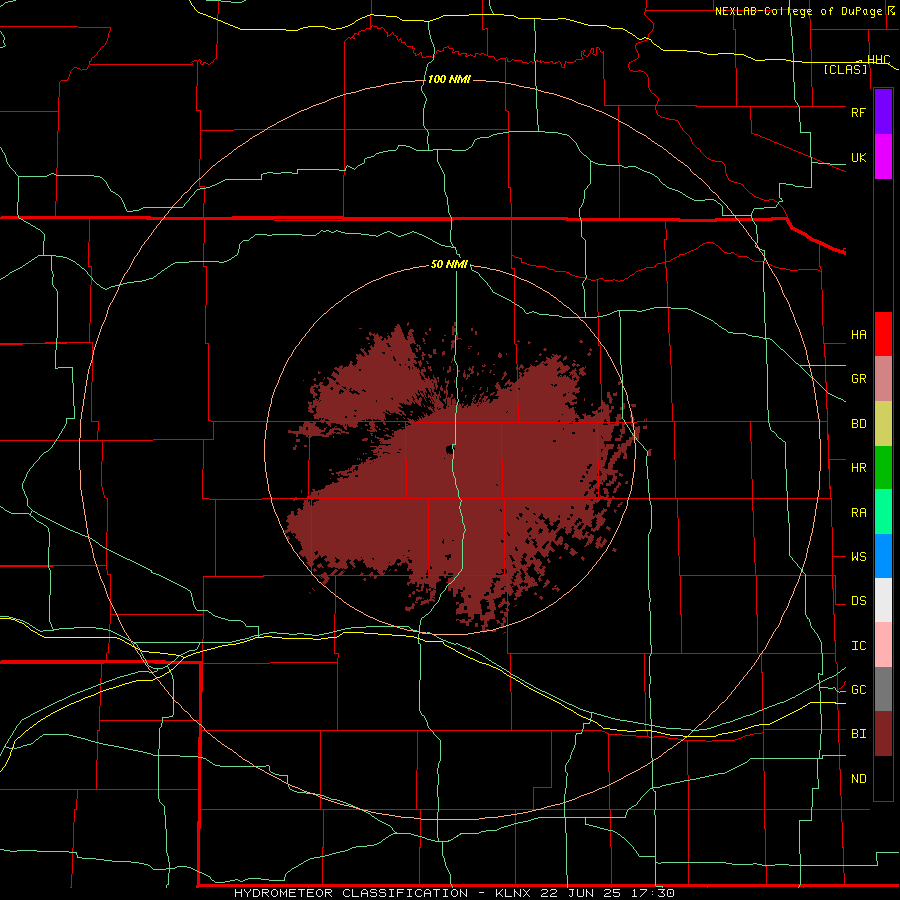
Task: Click the 100 NMI range ring label
Action: pyautogui.click(x=449, y=79)
